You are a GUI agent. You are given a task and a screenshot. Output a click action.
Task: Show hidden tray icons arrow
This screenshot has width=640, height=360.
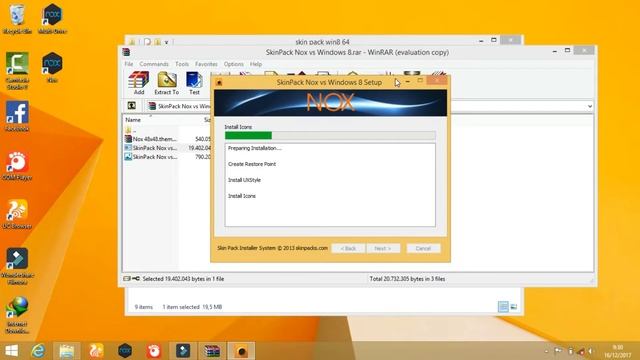(x=547, y=351)
